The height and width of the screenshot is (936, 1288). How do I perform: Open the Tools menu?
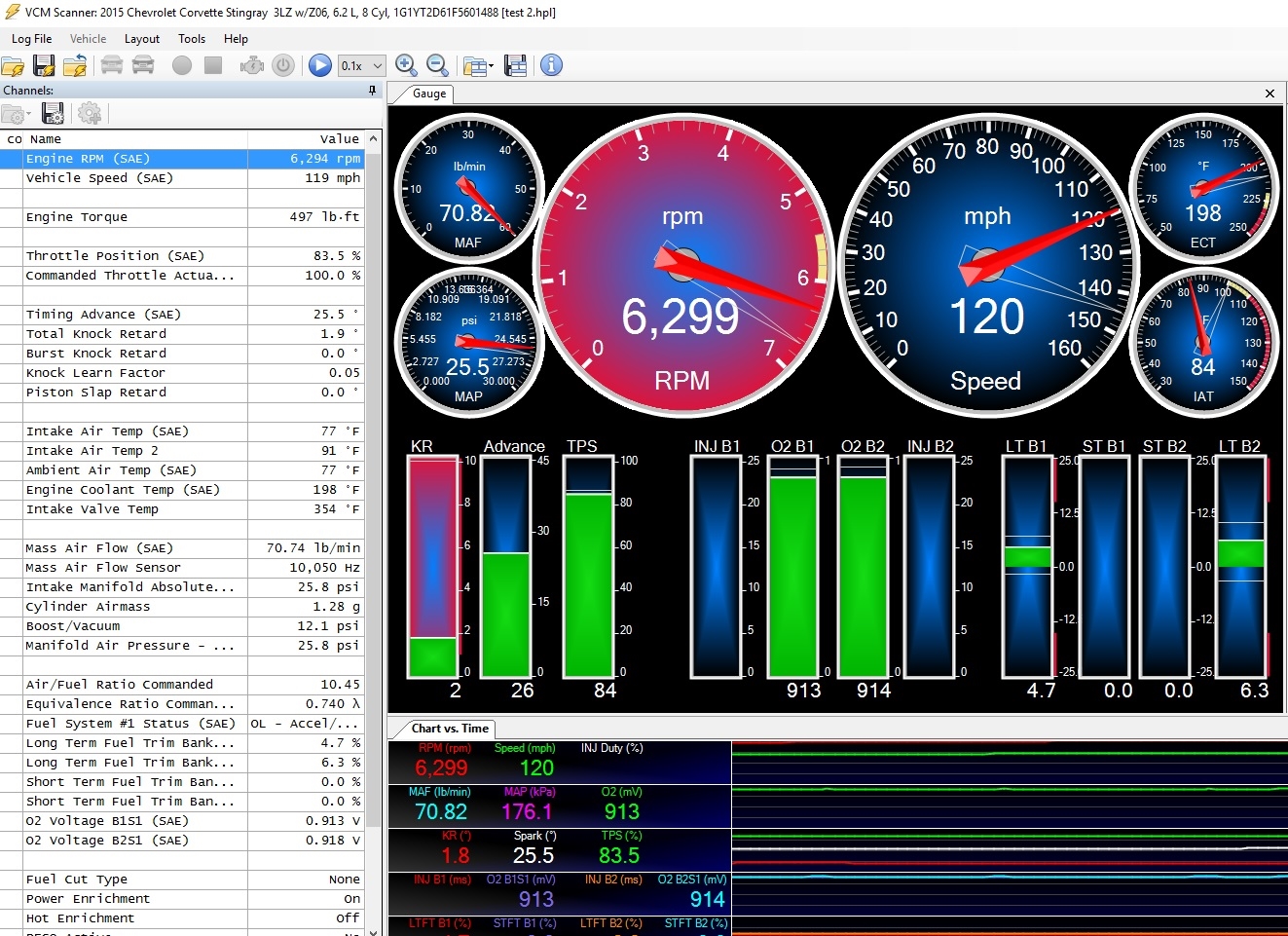192,39
